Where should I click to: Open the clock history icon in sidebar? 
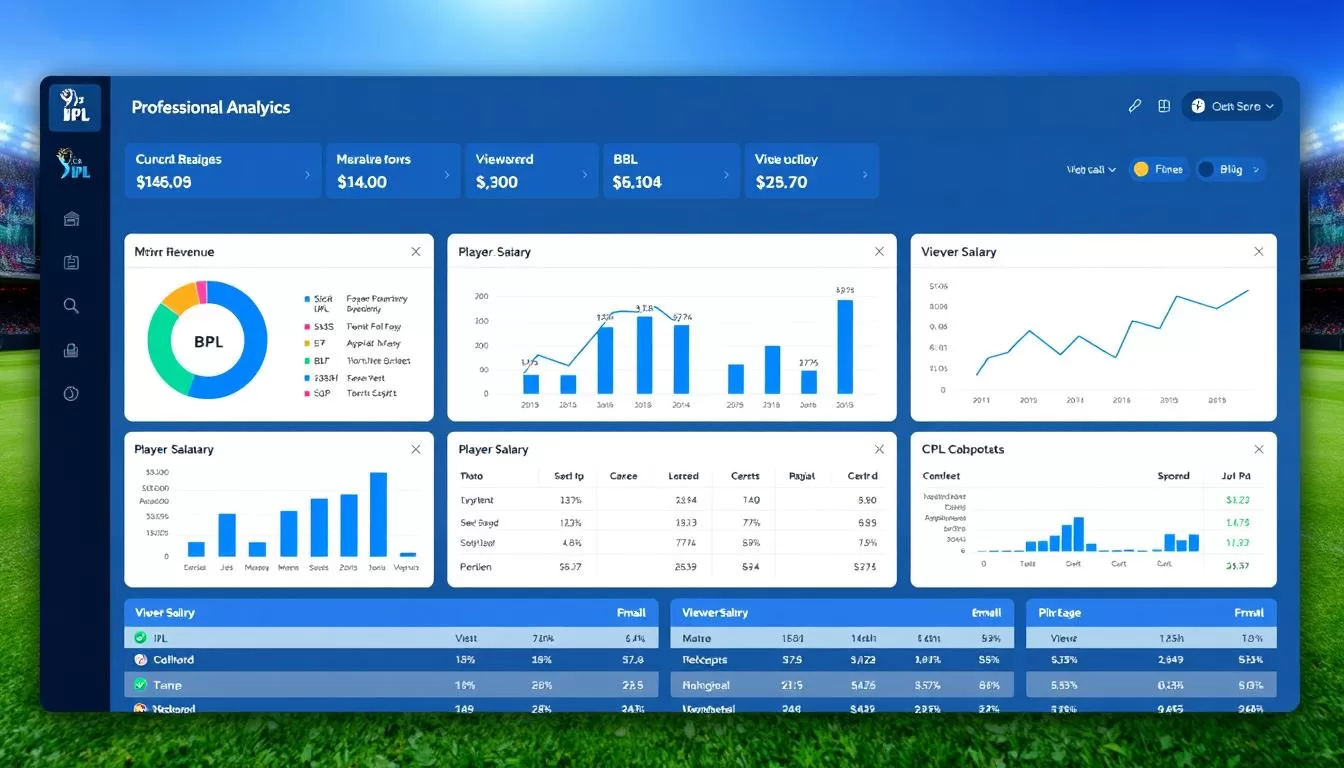click(71, 393)
